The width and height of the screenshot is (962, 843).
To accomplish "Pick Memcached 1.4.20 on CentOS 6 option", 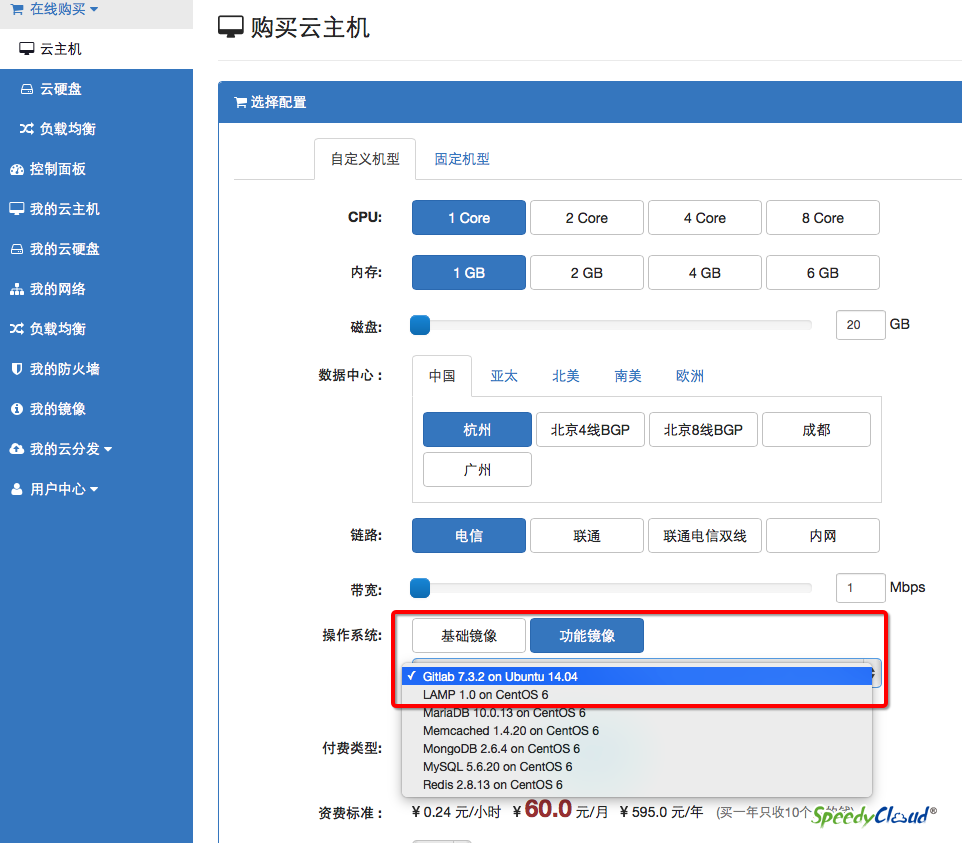I will point(637,731).
